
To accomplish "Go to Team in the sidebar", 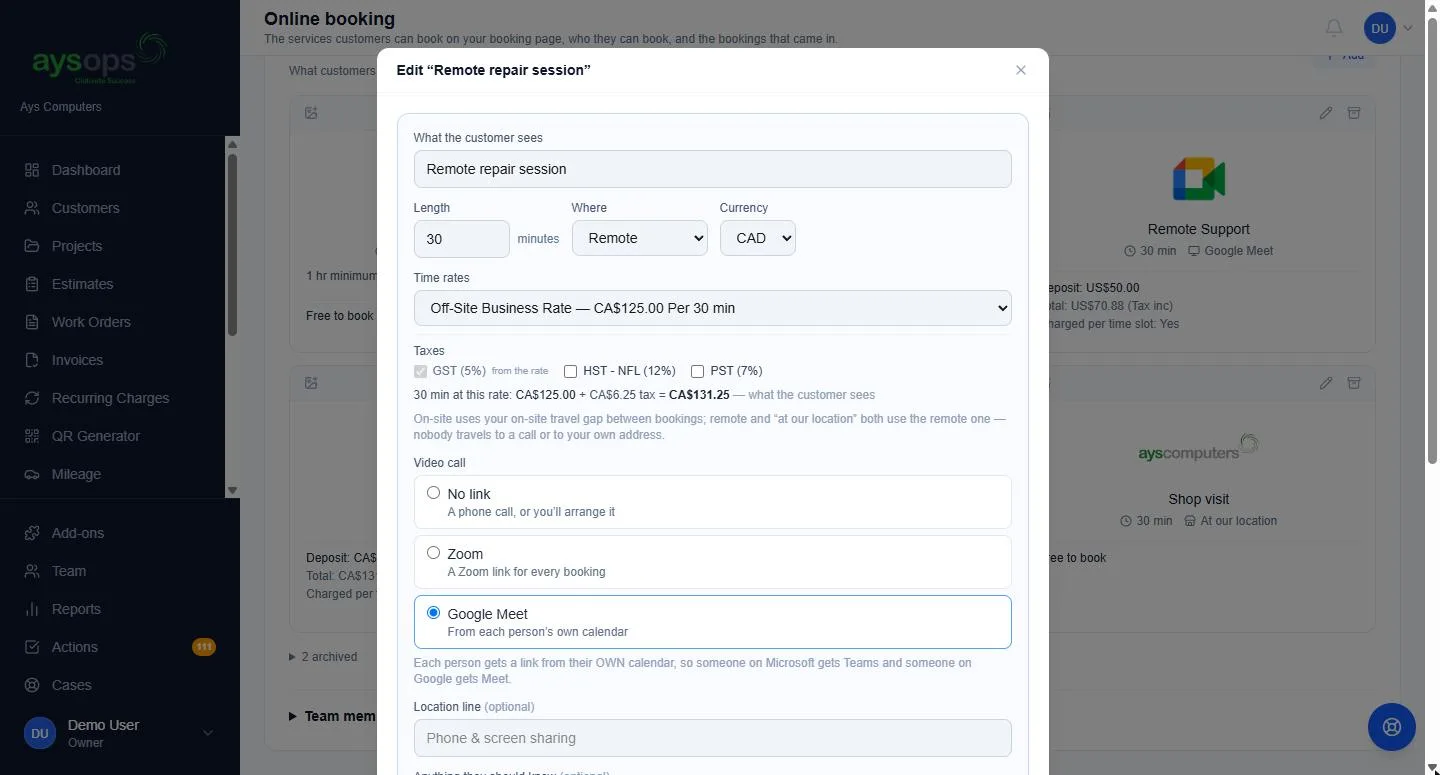I will (69, 571).
